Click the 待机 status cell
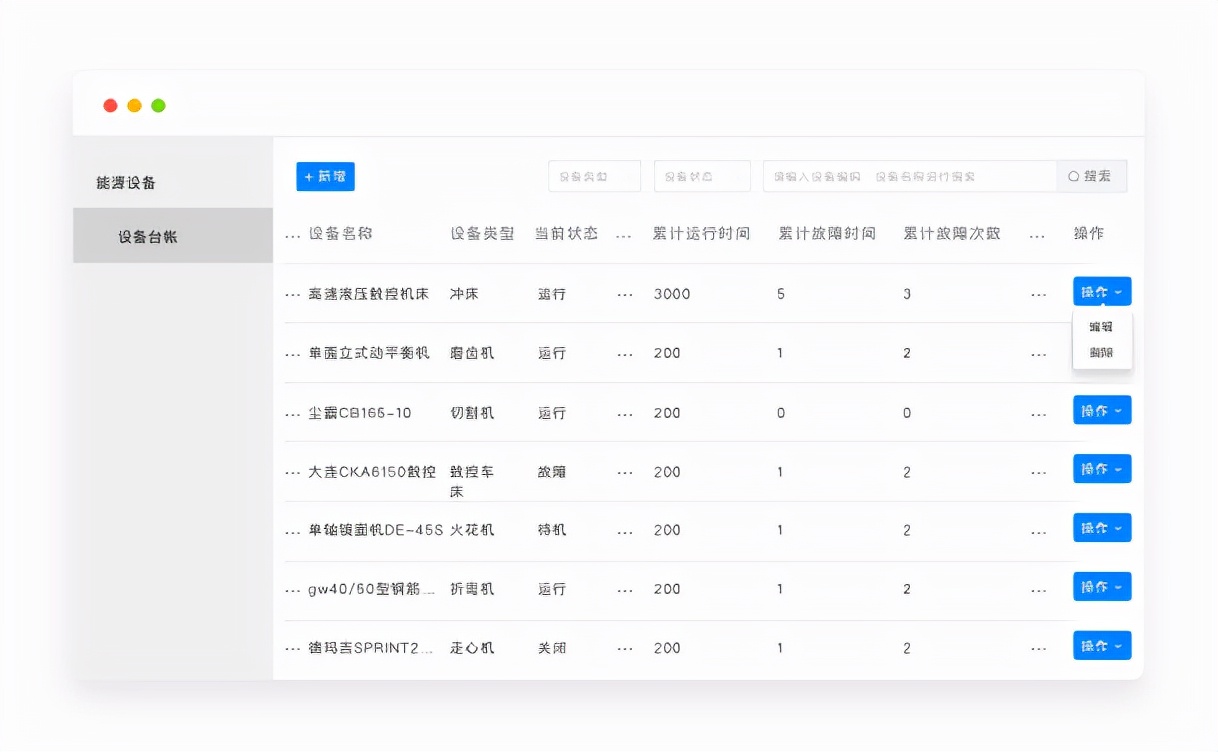 (552, 530)
